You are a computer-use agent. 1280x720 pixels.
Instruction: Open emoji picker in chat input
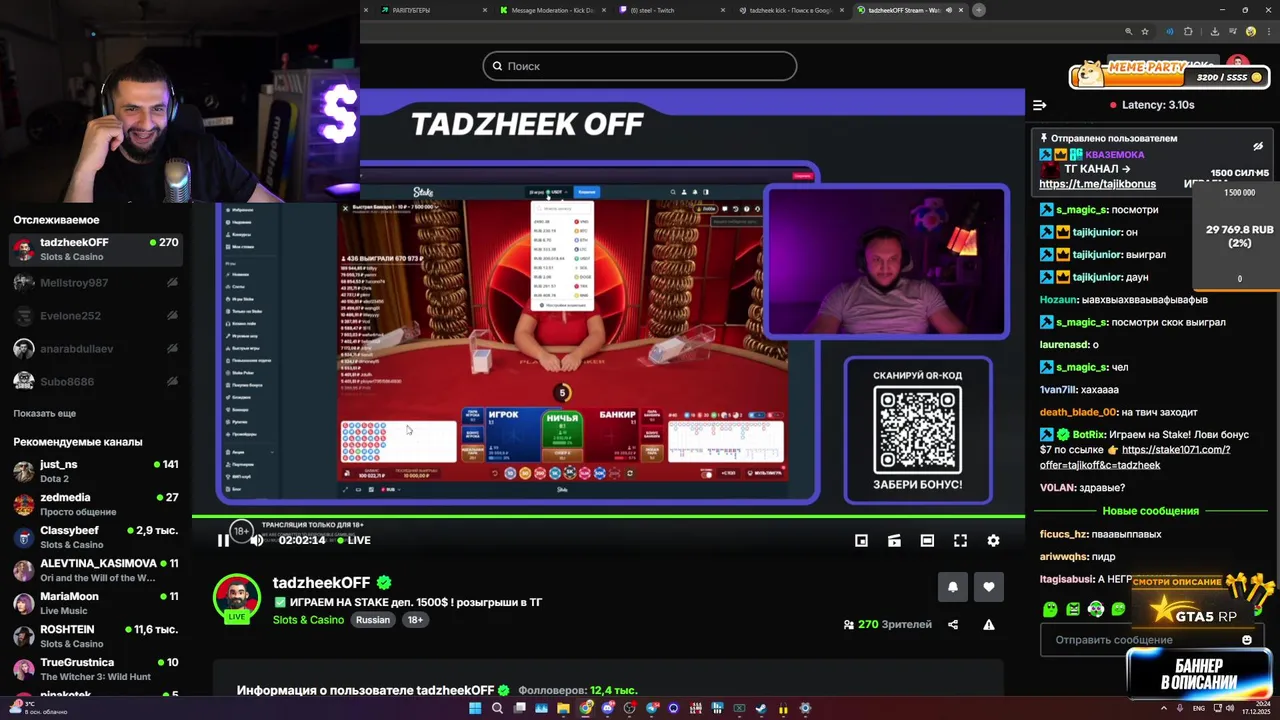click(x=1246, y=640)
